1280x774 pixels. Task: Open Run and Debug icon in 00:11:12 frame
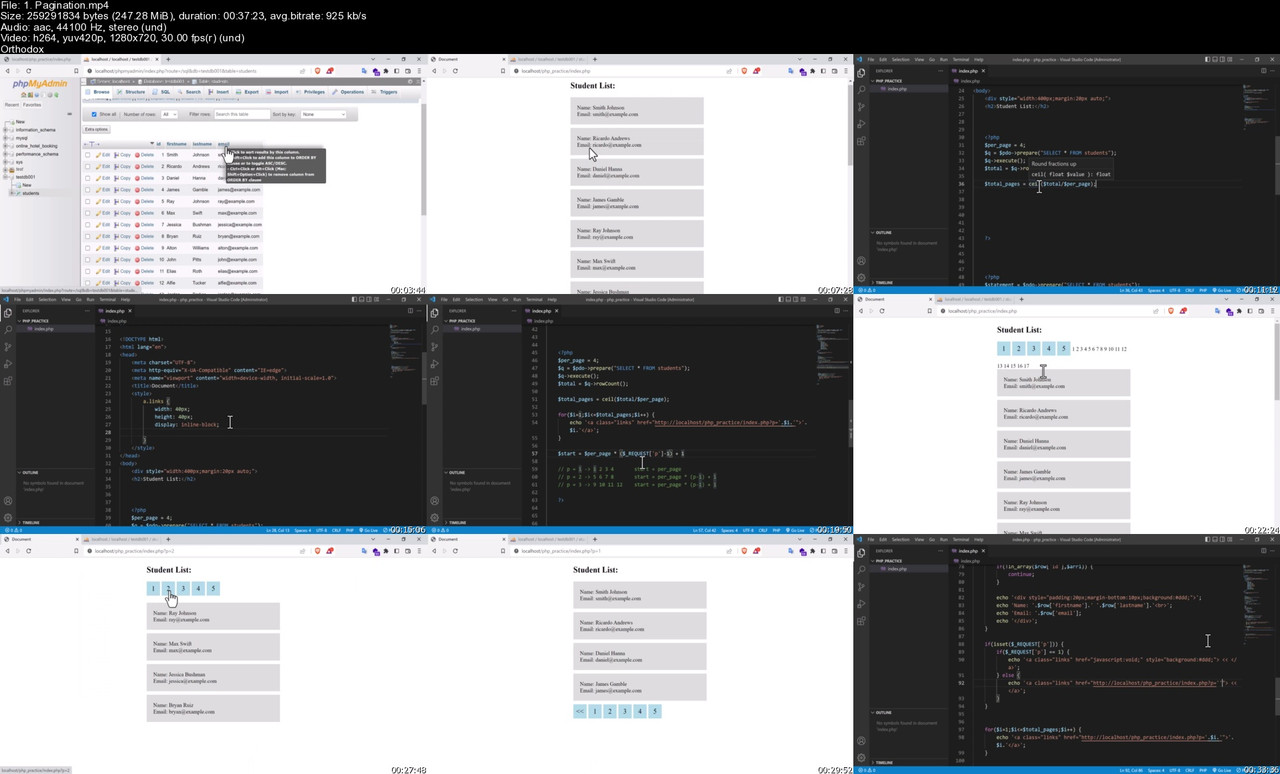click(x=861, y=124)
